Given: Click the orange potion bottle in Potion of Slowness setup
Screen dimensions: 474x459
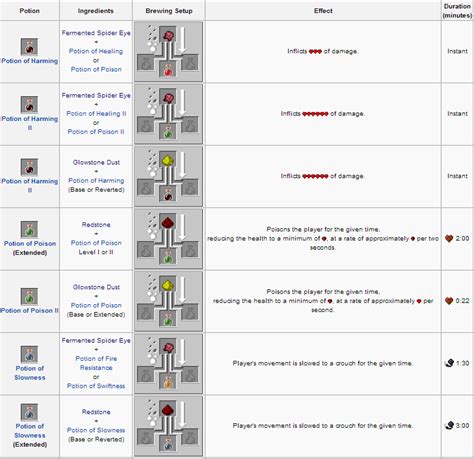Looking at the screenshot, I should 168,382.
